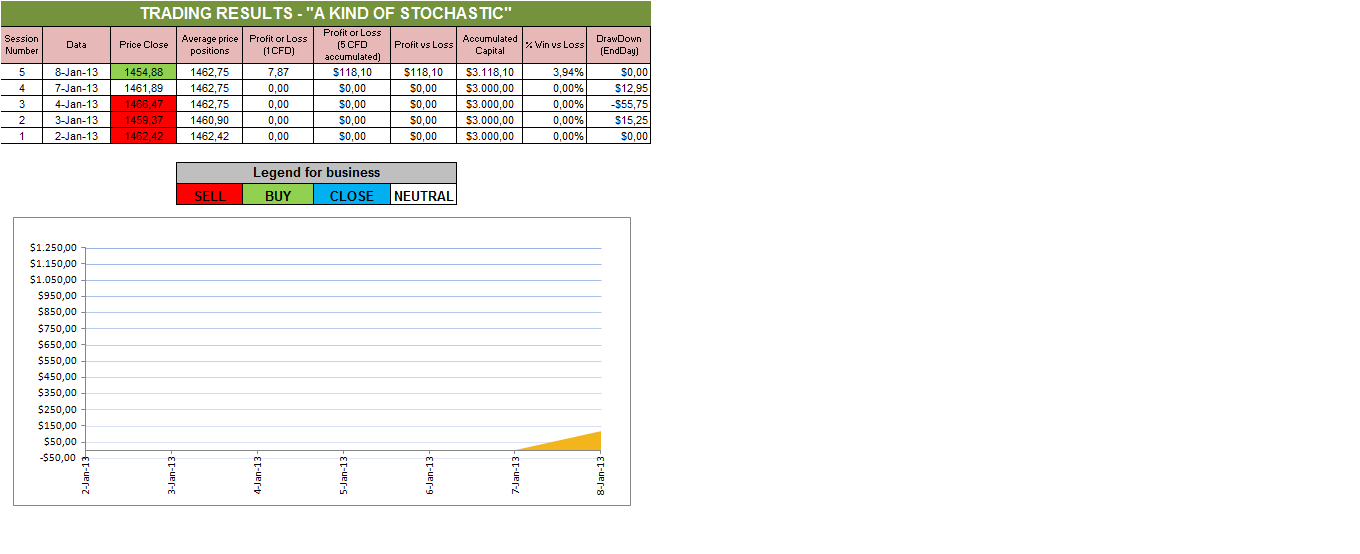Screen dimensions: 1360x554
Task: Select 'Profit or Loss (5 CFD accumulated)' header
Action: point(352,45)
